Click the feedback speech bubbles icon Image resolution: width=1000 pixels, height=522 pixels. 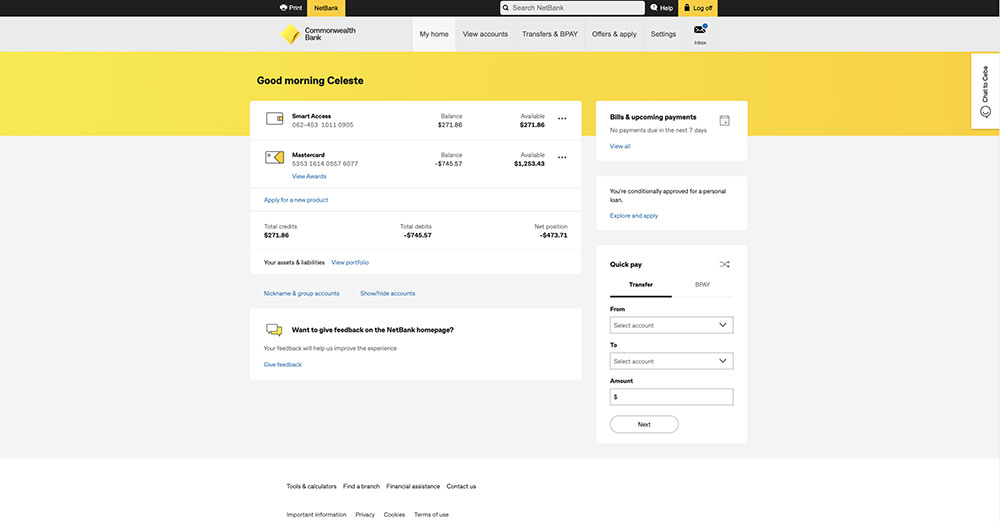point(274,330)
